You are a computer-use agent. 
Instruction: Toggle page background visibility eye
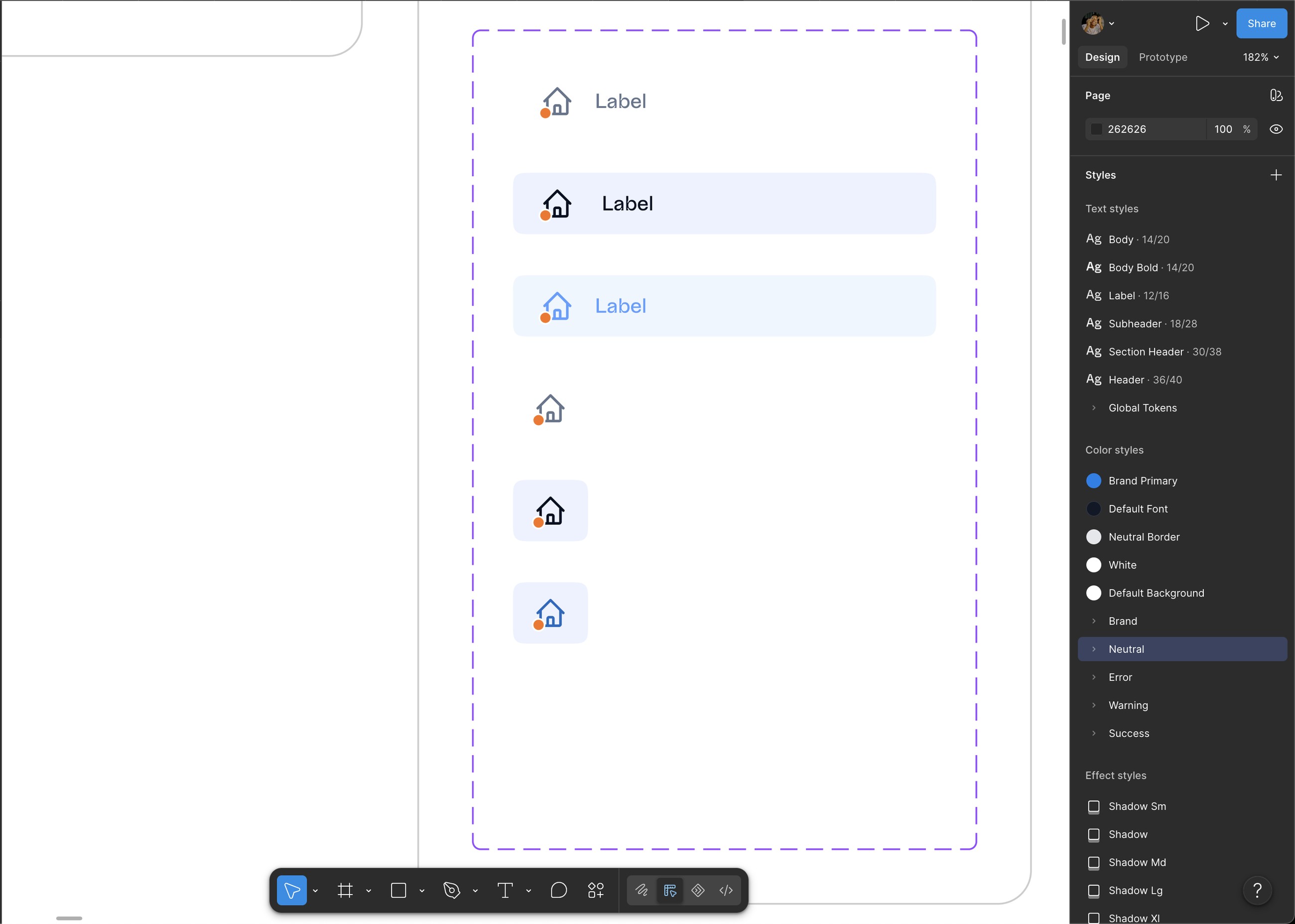coord(1276,129)
